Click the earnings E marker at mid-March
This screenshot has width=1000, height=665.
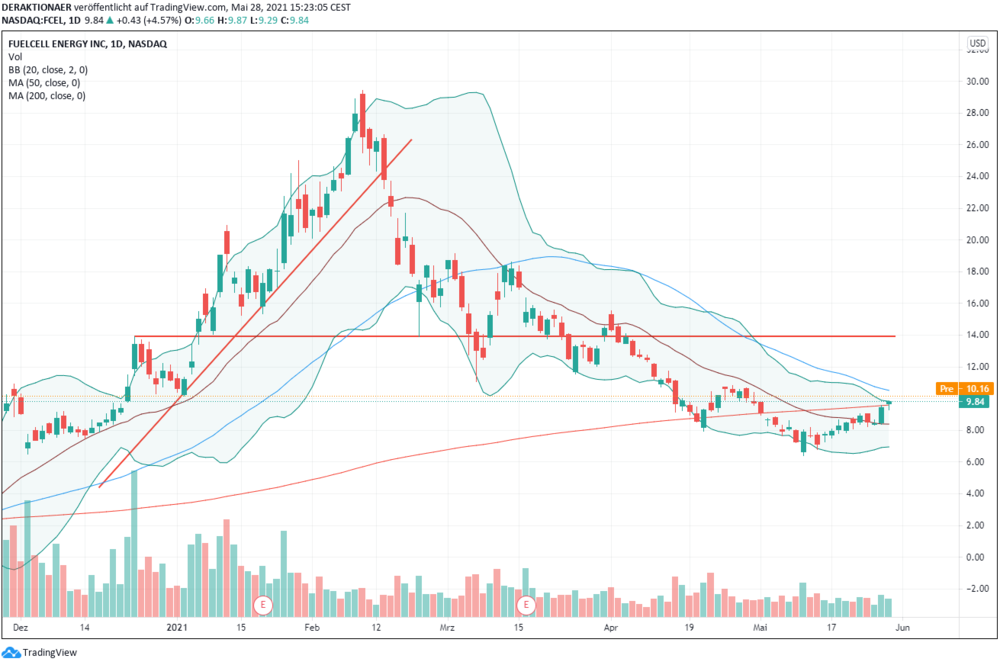tap(526, 604)
